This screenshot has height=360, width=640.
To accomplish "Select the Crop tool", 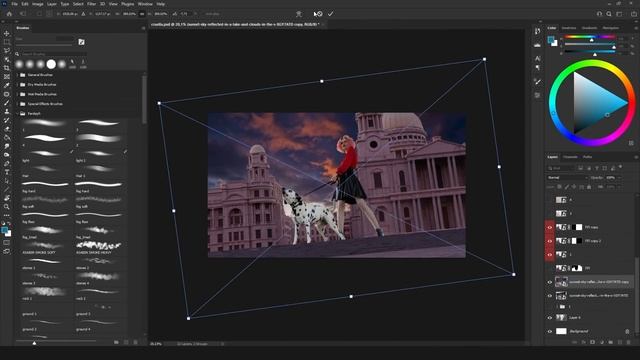I will pos(7,68).
